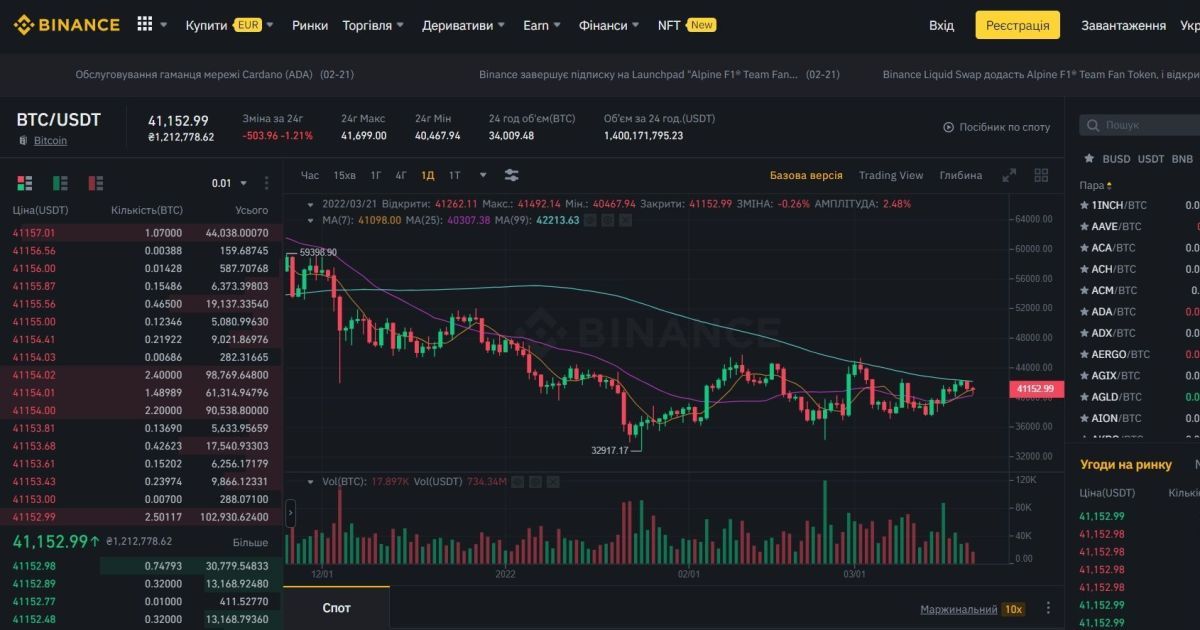The width and height of the screenshot is (1200, 630).
Task: Select the combined buy/sell order book view
Action: [x=24, y=183]
